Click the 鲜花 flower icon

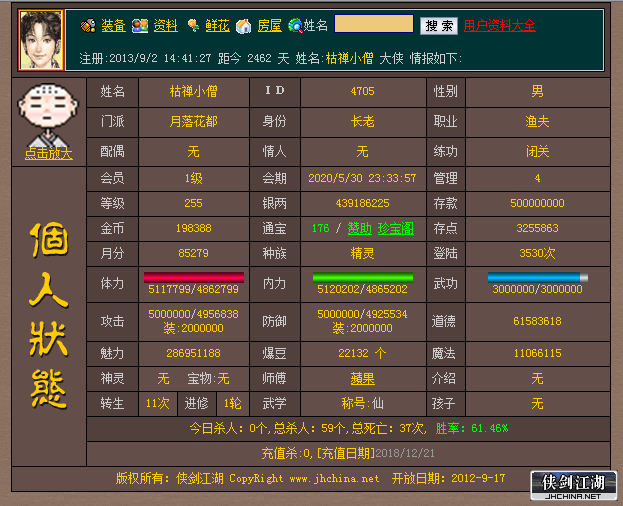click(x=193, y=26)
